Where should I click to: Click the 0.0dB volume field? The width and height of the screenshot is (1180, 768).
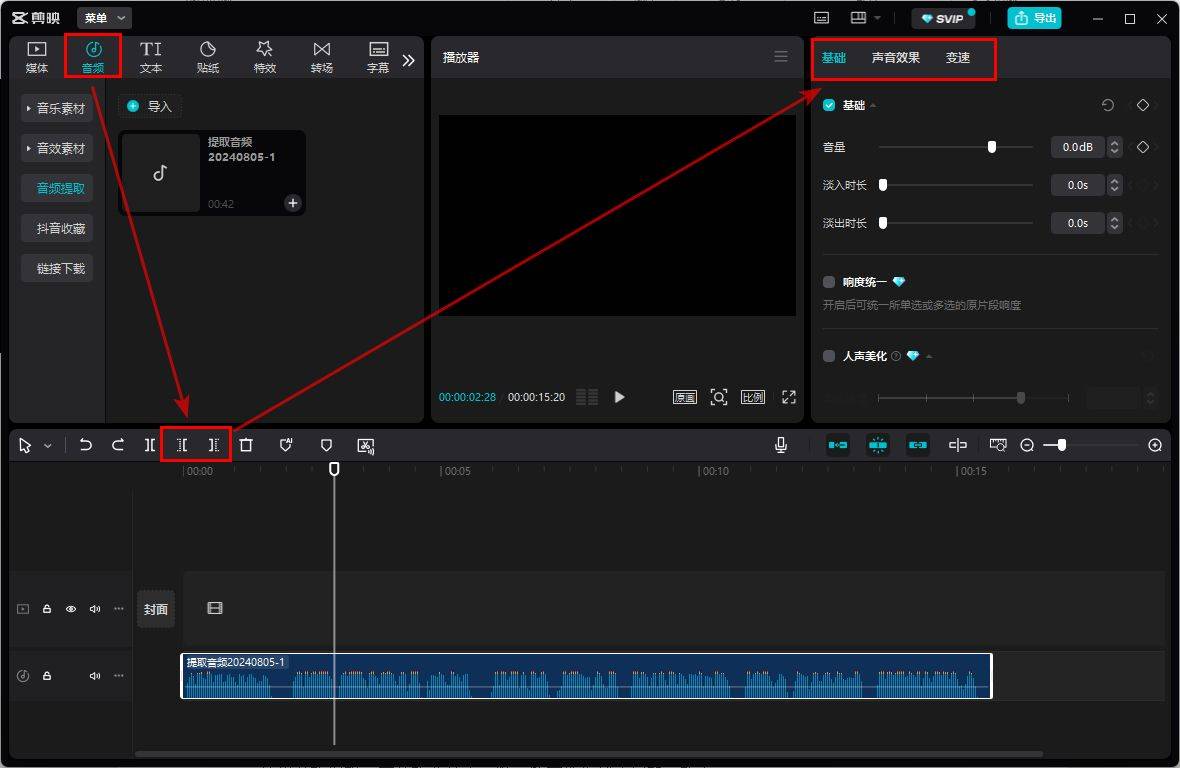(x=1077, y=147)
